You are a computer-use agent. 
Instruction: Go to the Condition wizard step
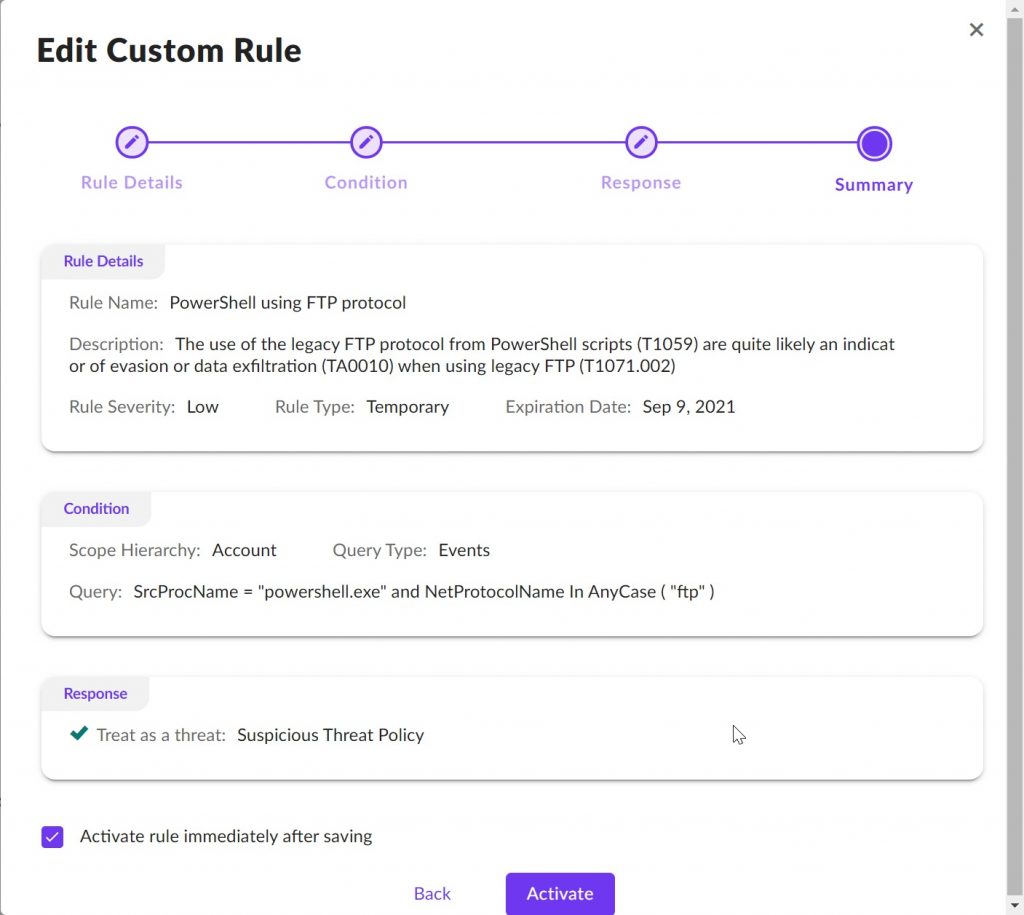(366, 182)
